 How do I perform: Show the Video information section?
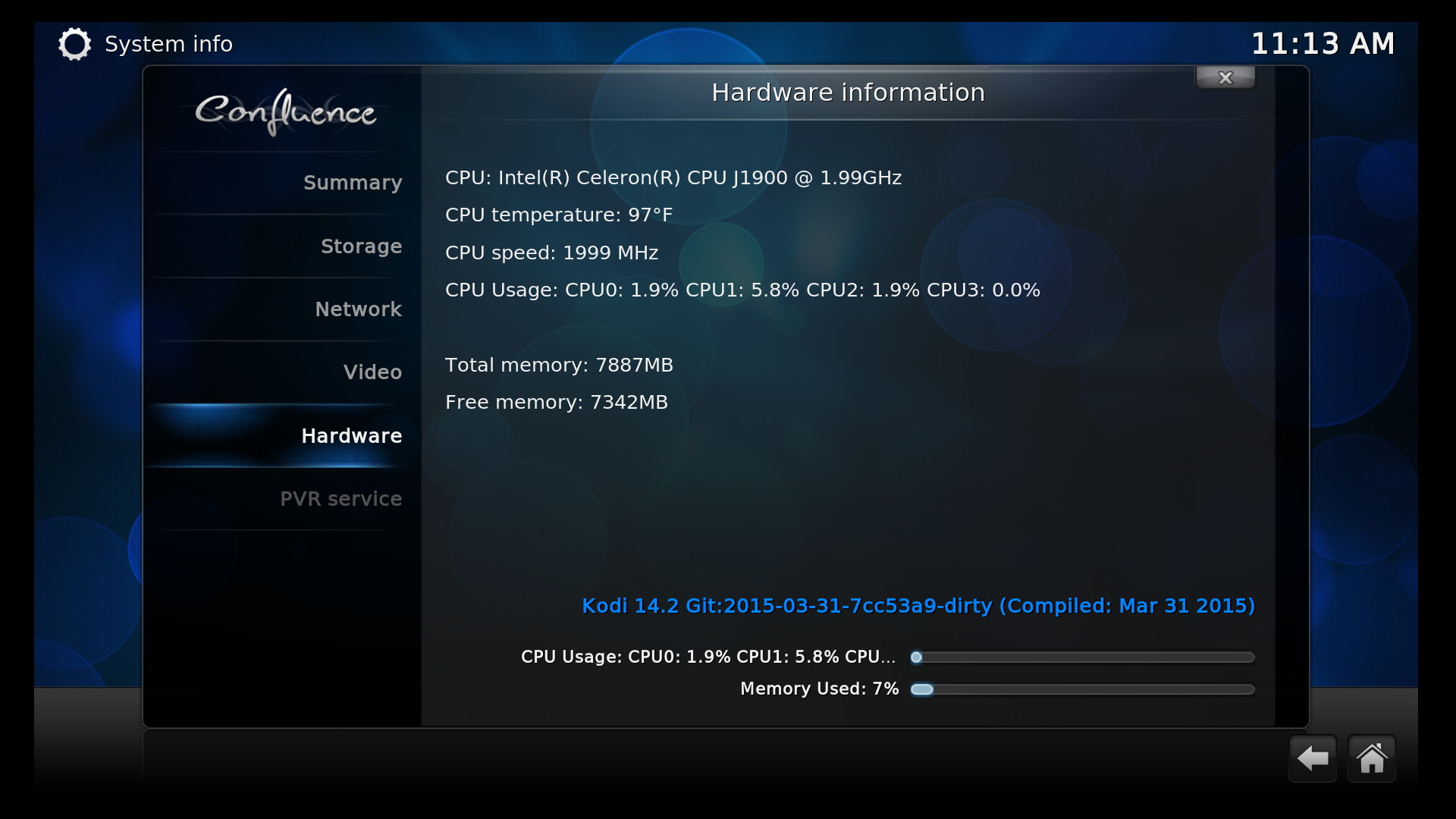point(281,372)
